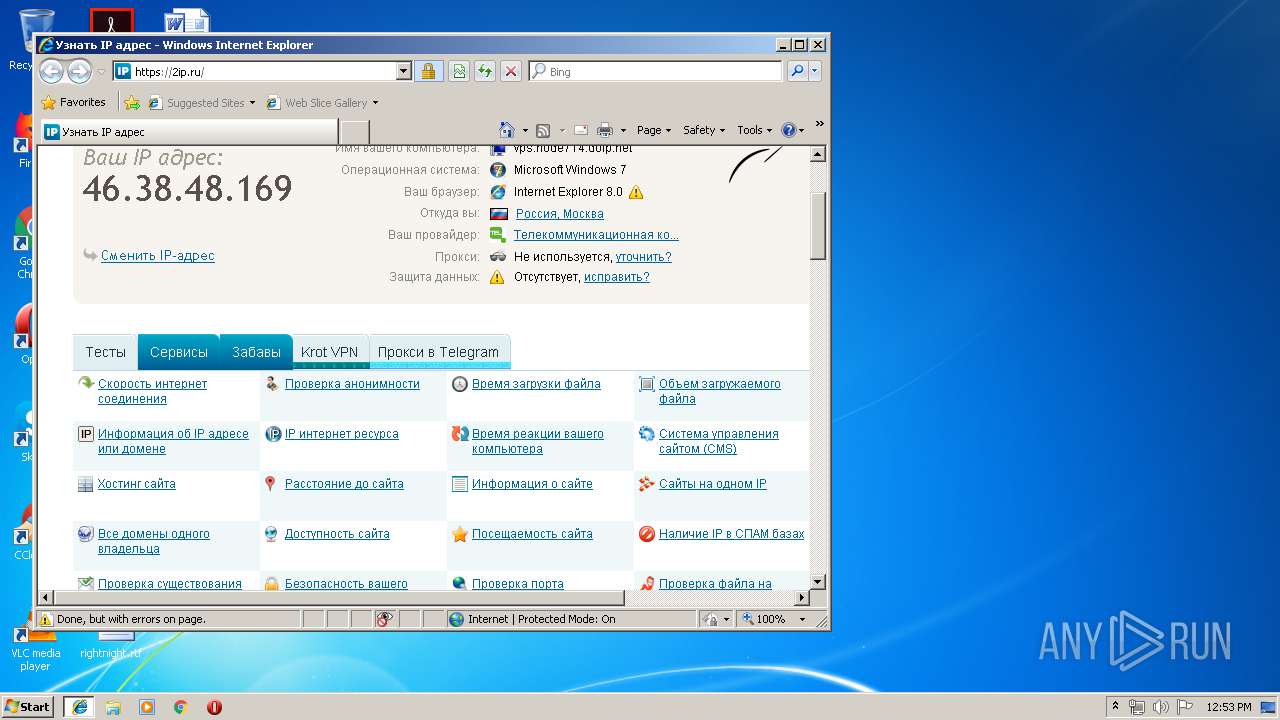Image resolution: width=1280 pixels, height=720 pixels.
Task: Switch to the Сервисы tab
Action: click(x=179, y=352)
